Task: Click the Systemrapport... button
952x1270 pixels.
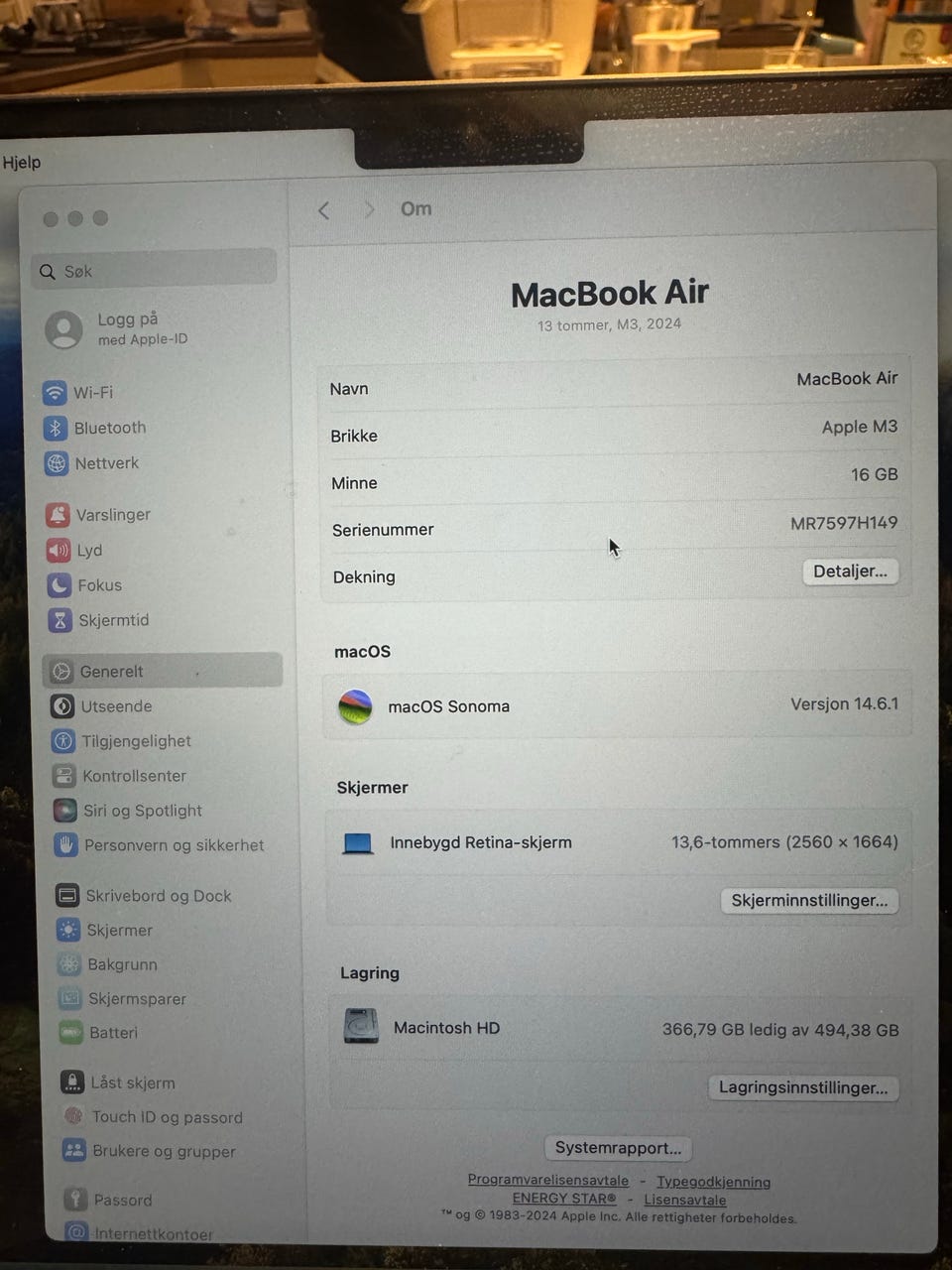Action: pyautogui.click(x=618, y=1148)
